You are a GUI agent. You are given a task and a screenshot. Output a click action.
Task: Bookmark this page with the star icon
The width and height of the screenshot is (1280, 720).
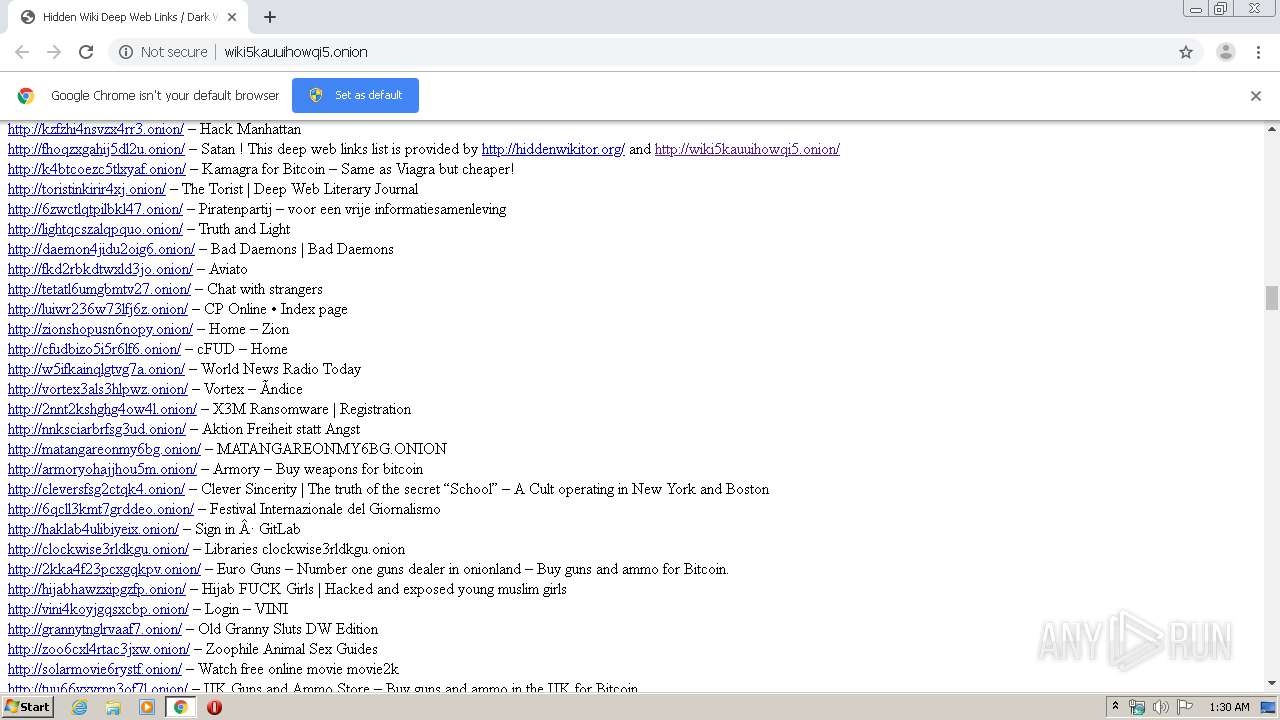point(1186,52)
